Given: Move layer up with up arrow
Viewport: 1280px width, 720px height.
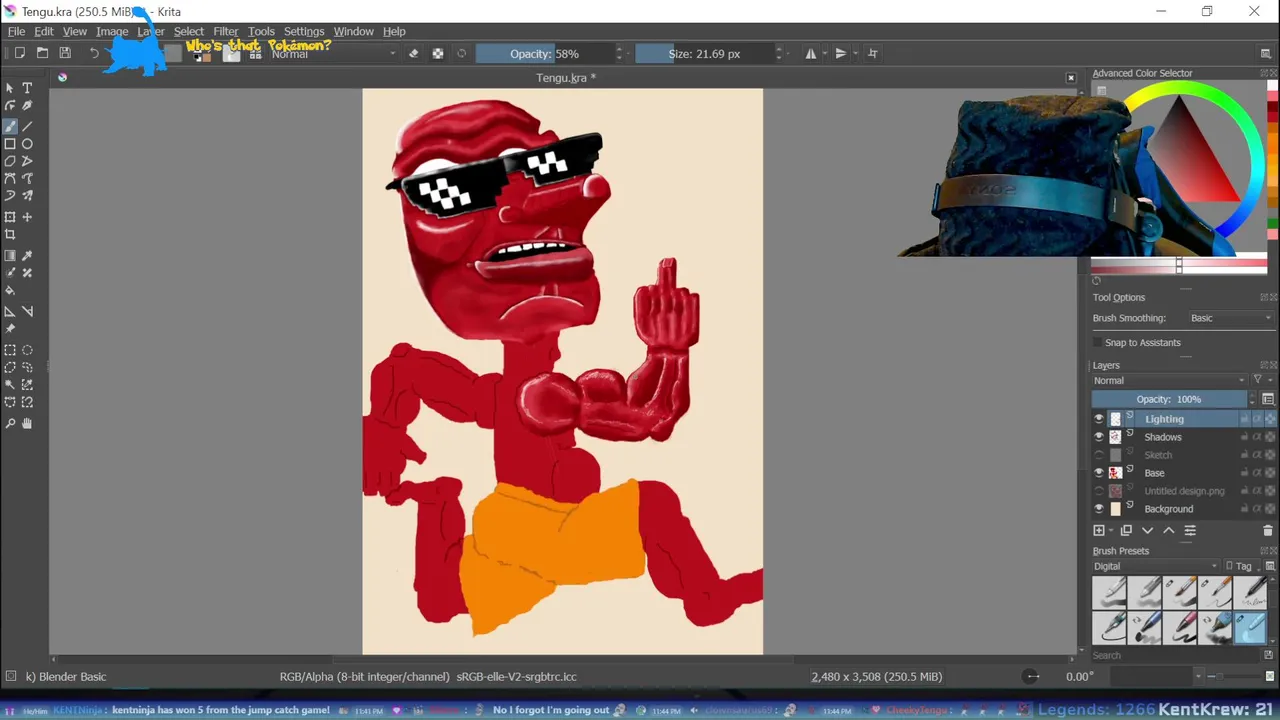Looking at the screenshot, I should [x=1168, y=531].
